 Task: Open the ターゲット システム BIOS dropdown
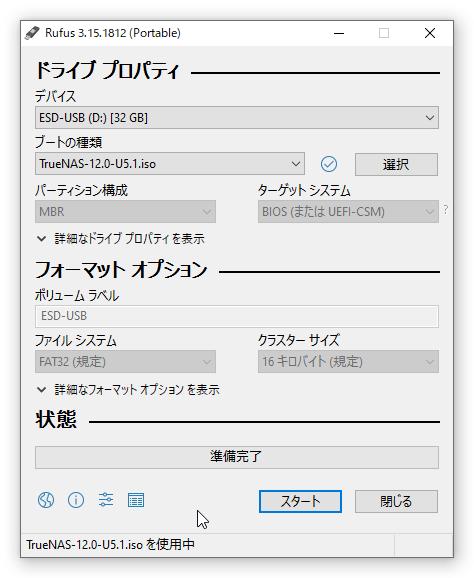348,212
